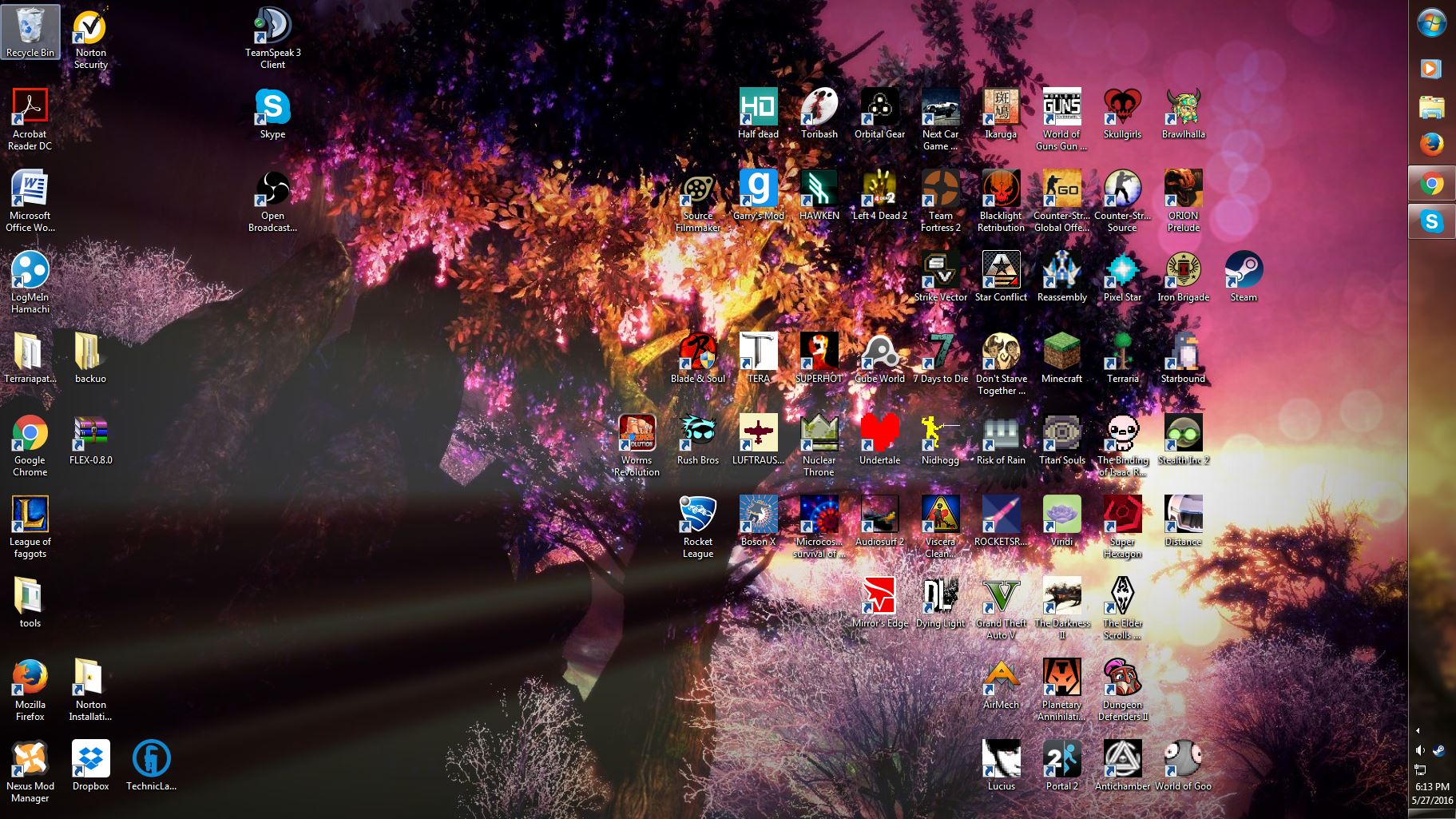Select the HAWKEN game icon
This screenshot has height=819, width=1456.
point(819,195)
